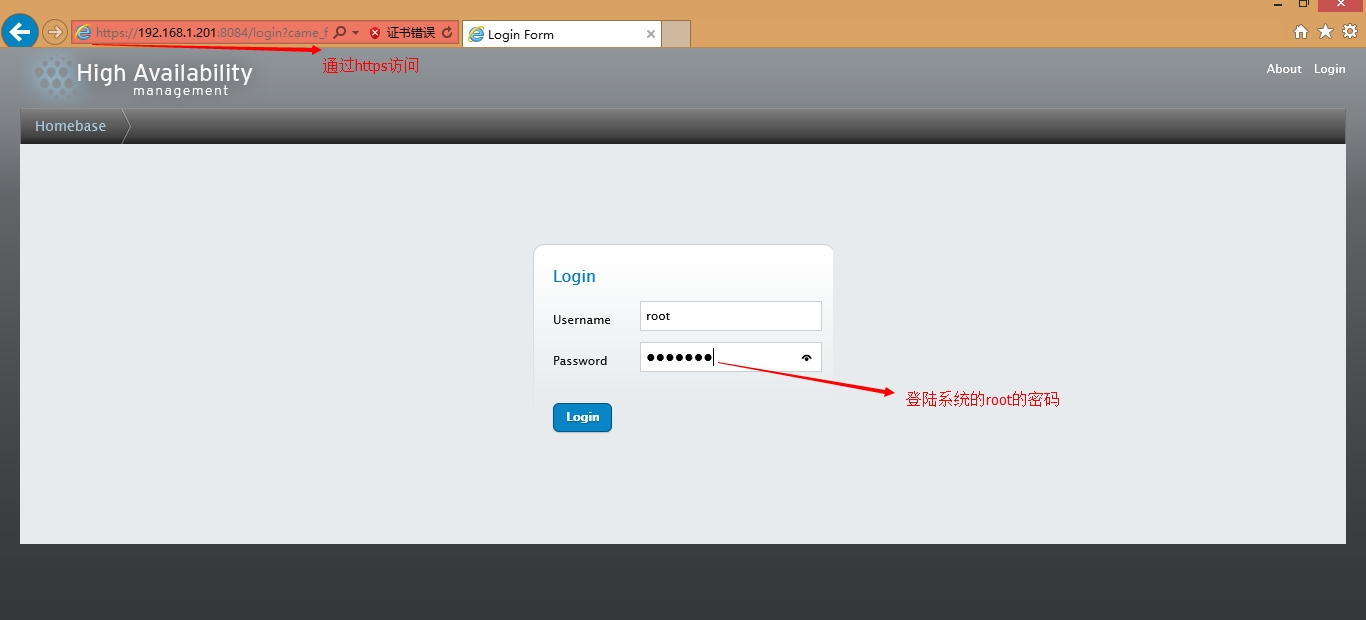
Task: Open Internet Explorer home page icon
Action: pos(1301,31)
